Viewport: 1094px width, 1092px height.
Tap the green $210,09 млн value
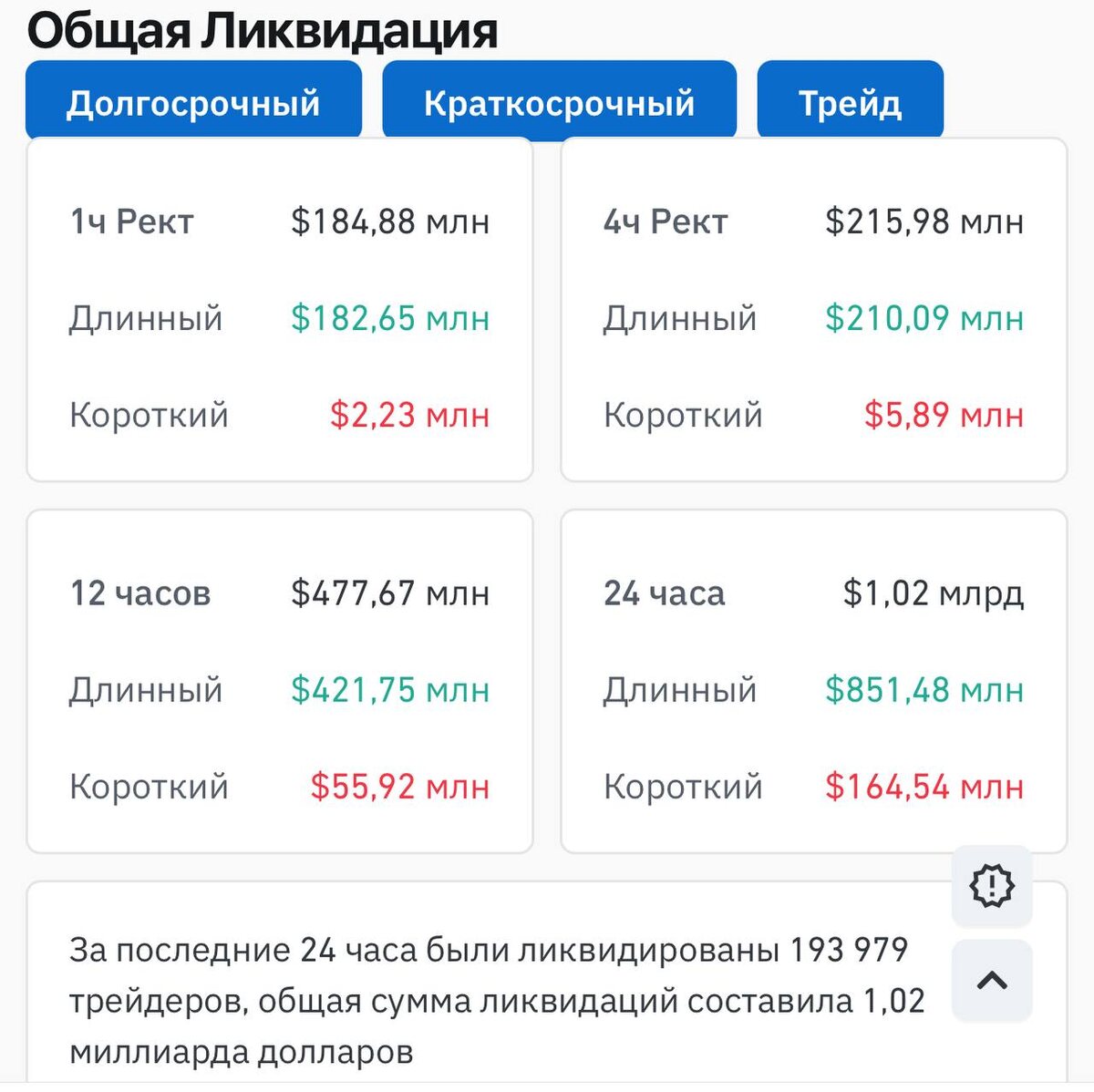tap(924, 318)
